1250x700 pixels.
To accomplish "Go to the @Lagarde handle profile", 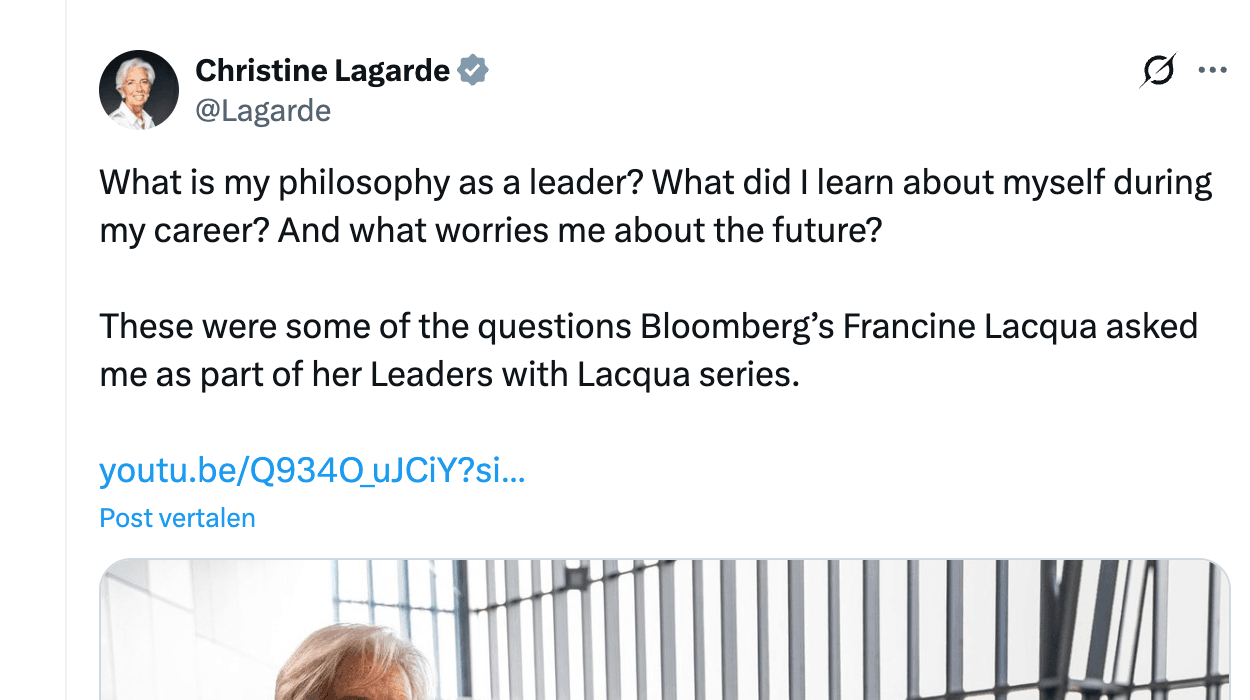I will pyautogui.click(x=263, y=110).
